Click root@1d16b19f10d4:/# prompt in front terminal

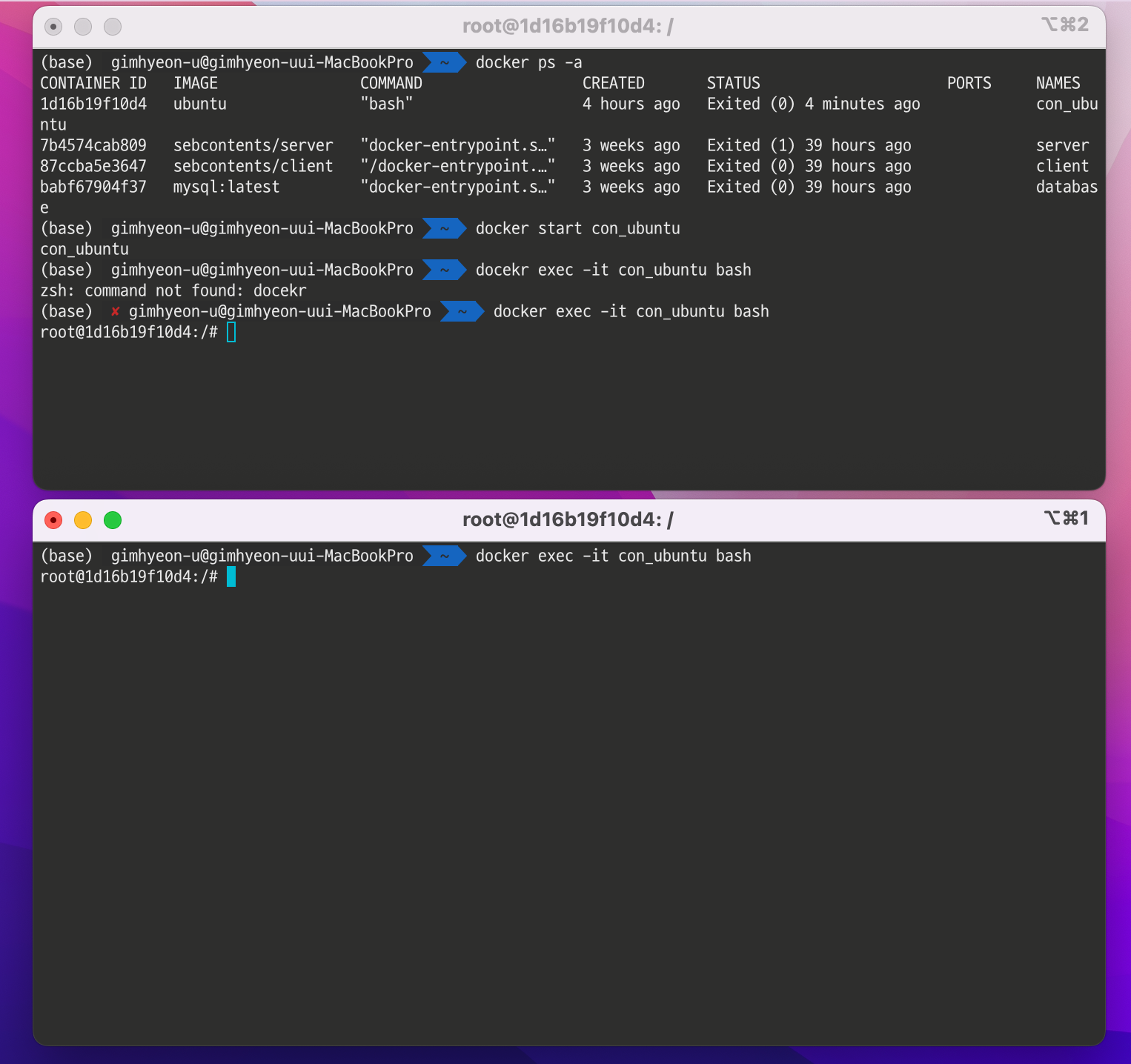tap(129, 576)
